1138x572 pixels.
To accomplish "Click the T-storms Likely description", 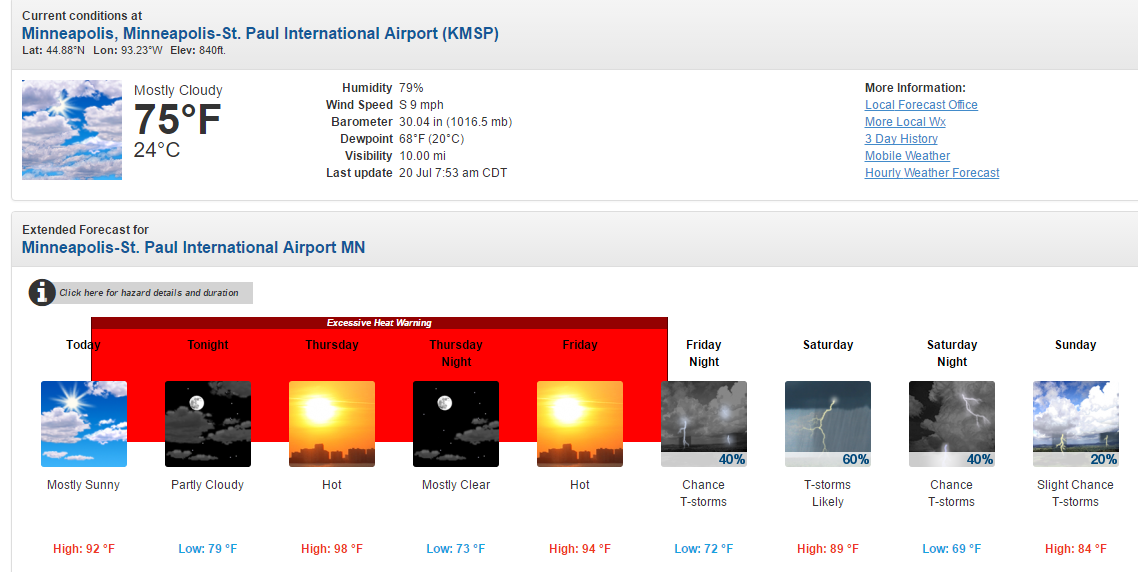I will [x=827, y=494].
